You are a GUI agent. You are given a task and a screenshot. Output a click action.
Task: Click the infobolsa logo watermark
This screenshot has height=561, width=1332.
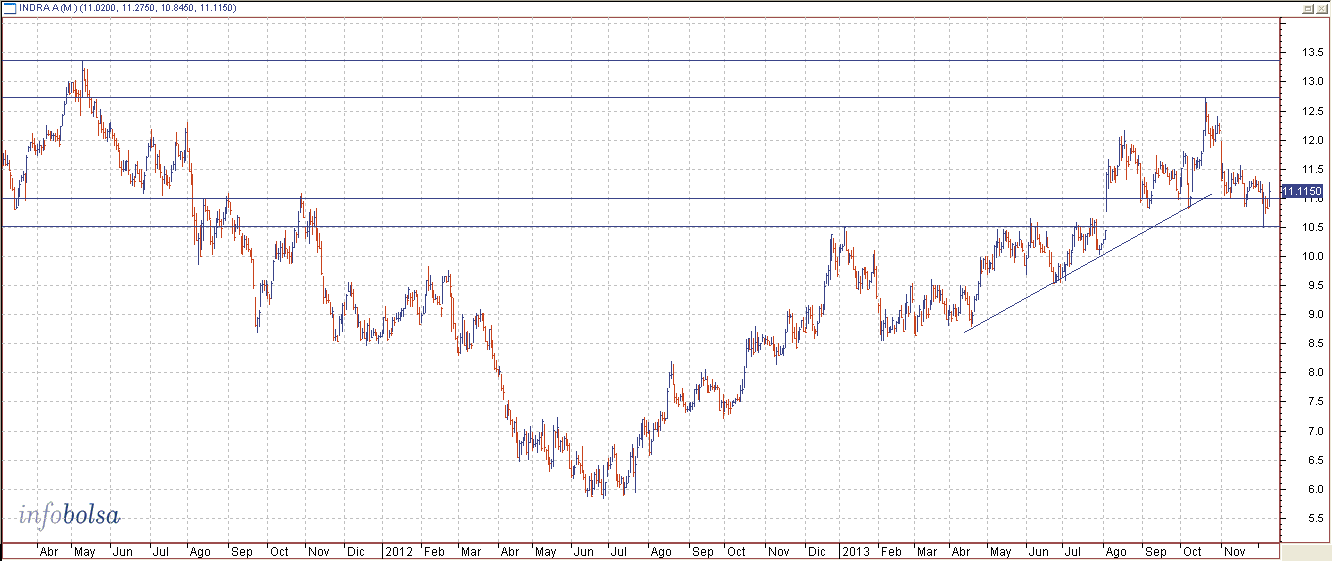[x=69, y=516]
